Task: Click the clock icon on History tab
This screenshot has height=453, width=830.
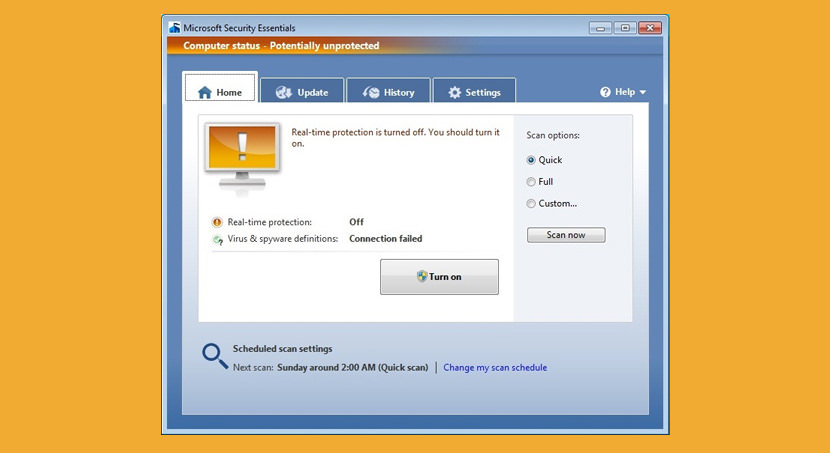Action: point(371,93)
